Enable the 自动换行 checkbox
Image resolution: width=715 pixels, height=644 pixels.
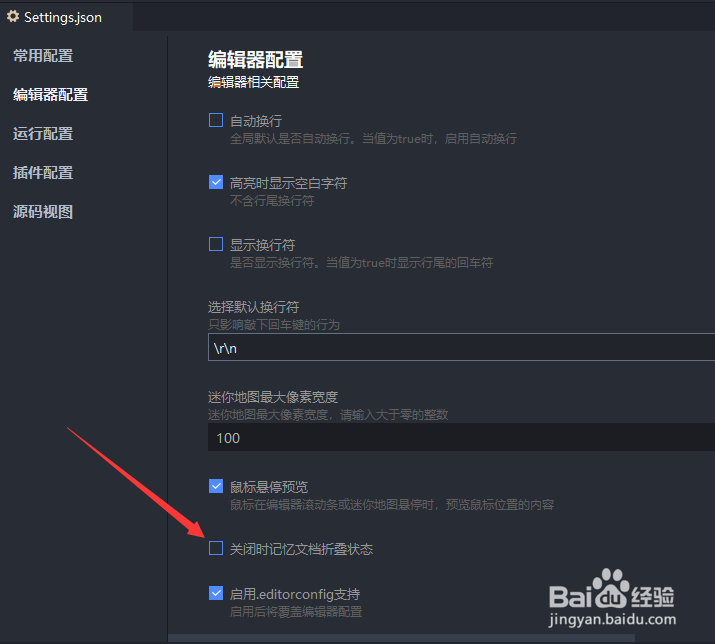click(216, 120)
